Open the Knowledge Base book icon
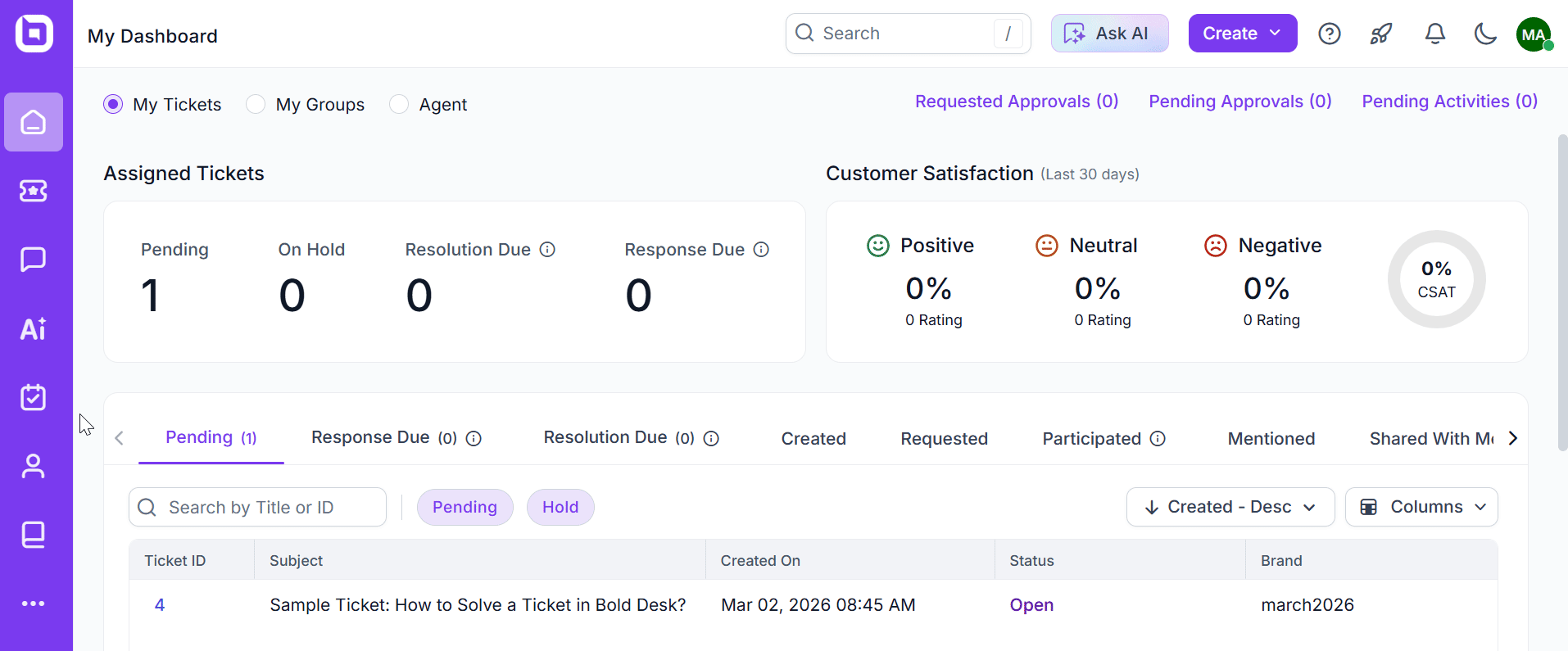This screenshot has height=651, width=1568. pos(33,535)
